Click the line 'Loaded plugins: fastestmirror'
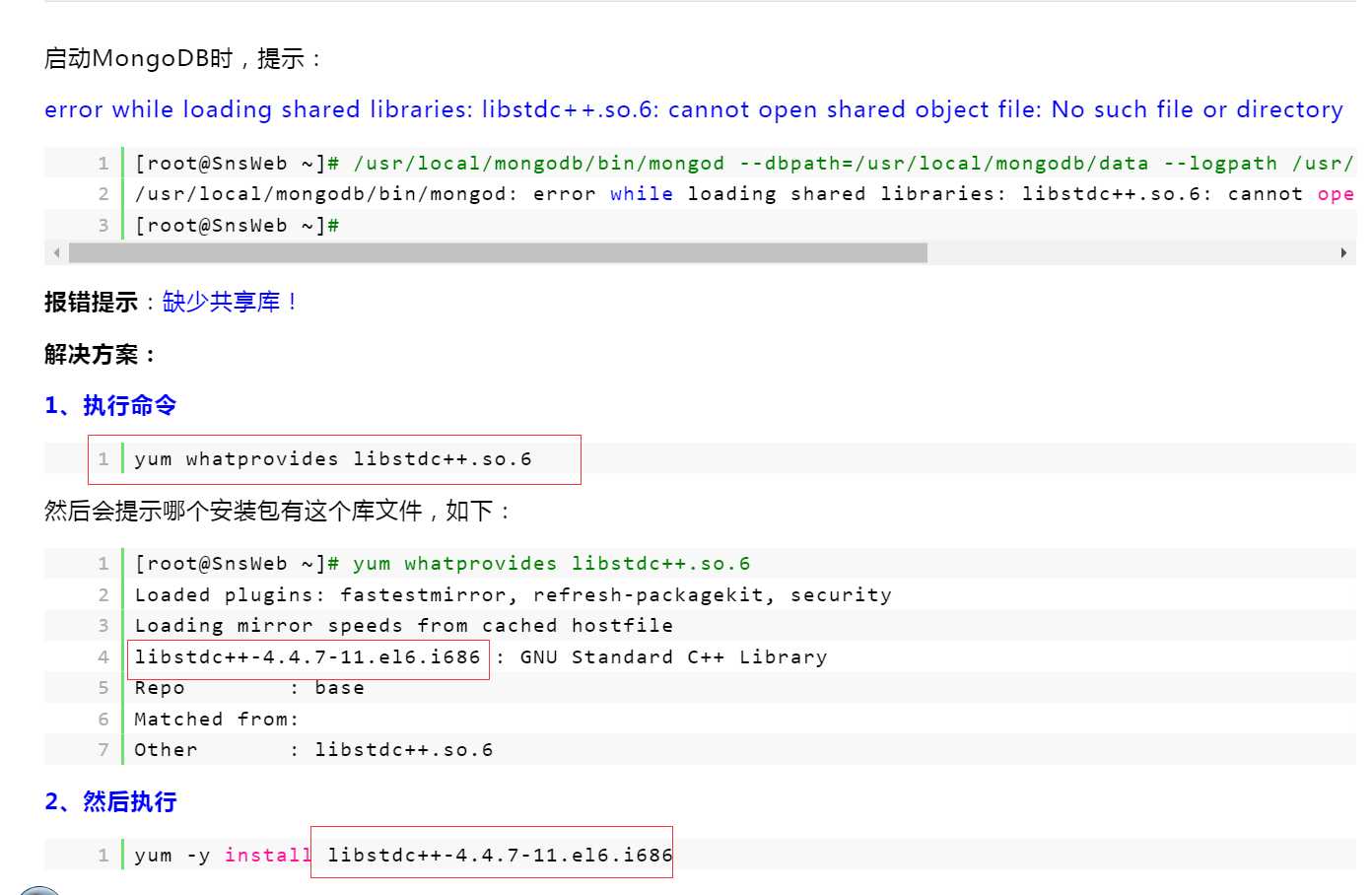This screenshot has width=1372, height=895. point(514,595)
